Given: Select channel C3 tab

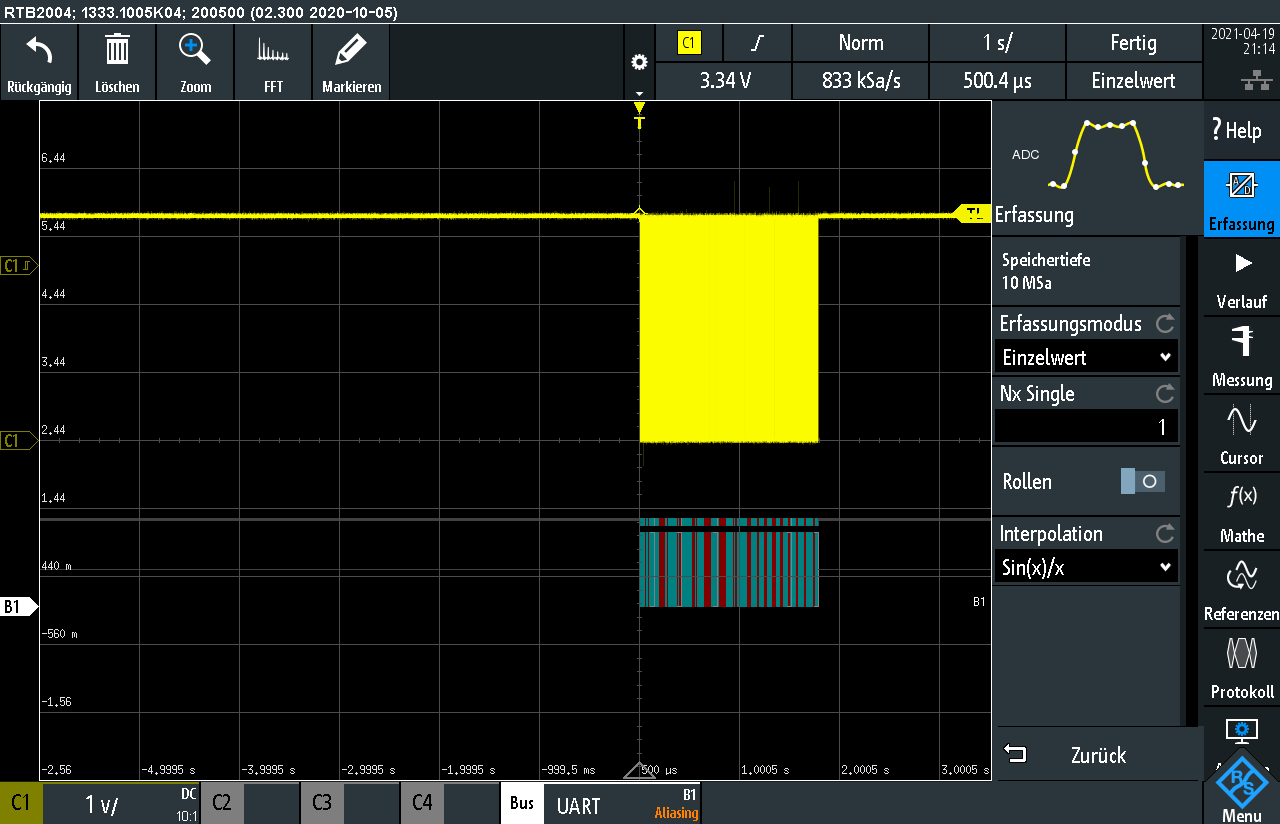Looking at the screenshot, I should pos(321,803).
